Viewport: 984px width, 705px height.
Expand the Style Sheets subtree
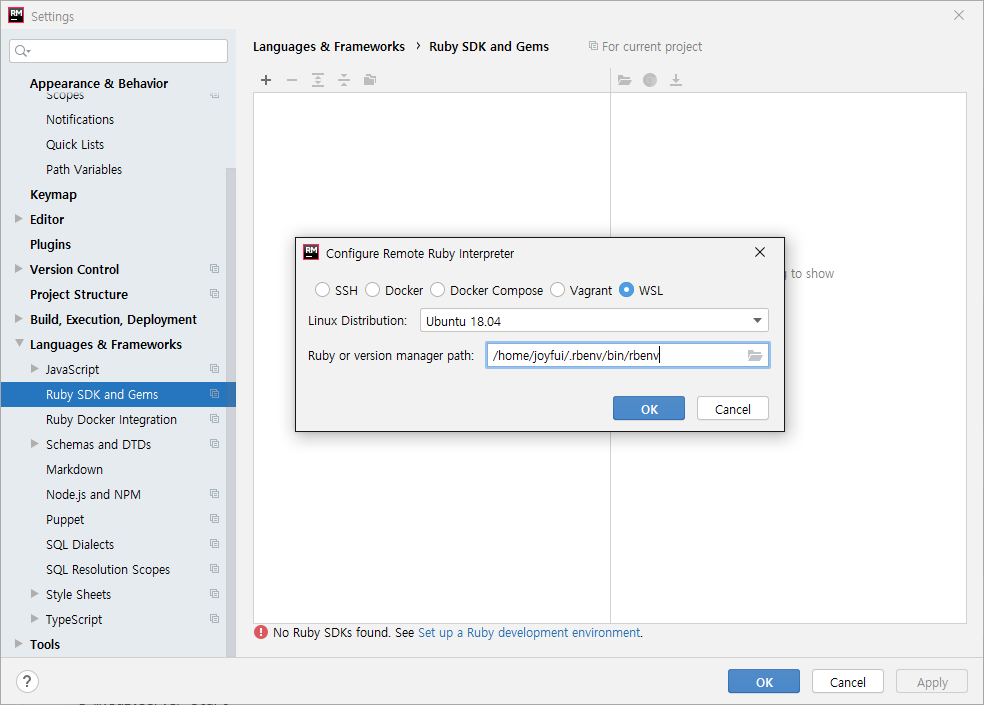[x=35, y=593]
